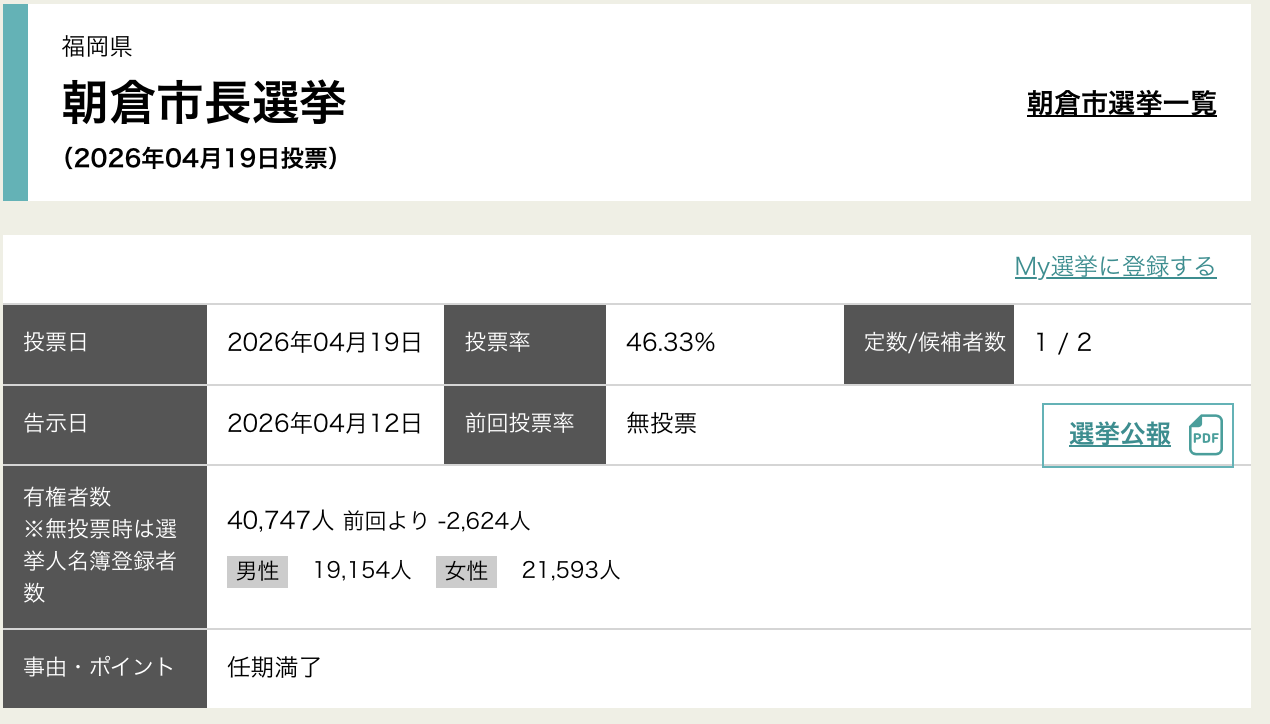Viewport: 1270px width, 724px height.
Task: Open the 選挙公報 text link
Action: (1119, 435)
